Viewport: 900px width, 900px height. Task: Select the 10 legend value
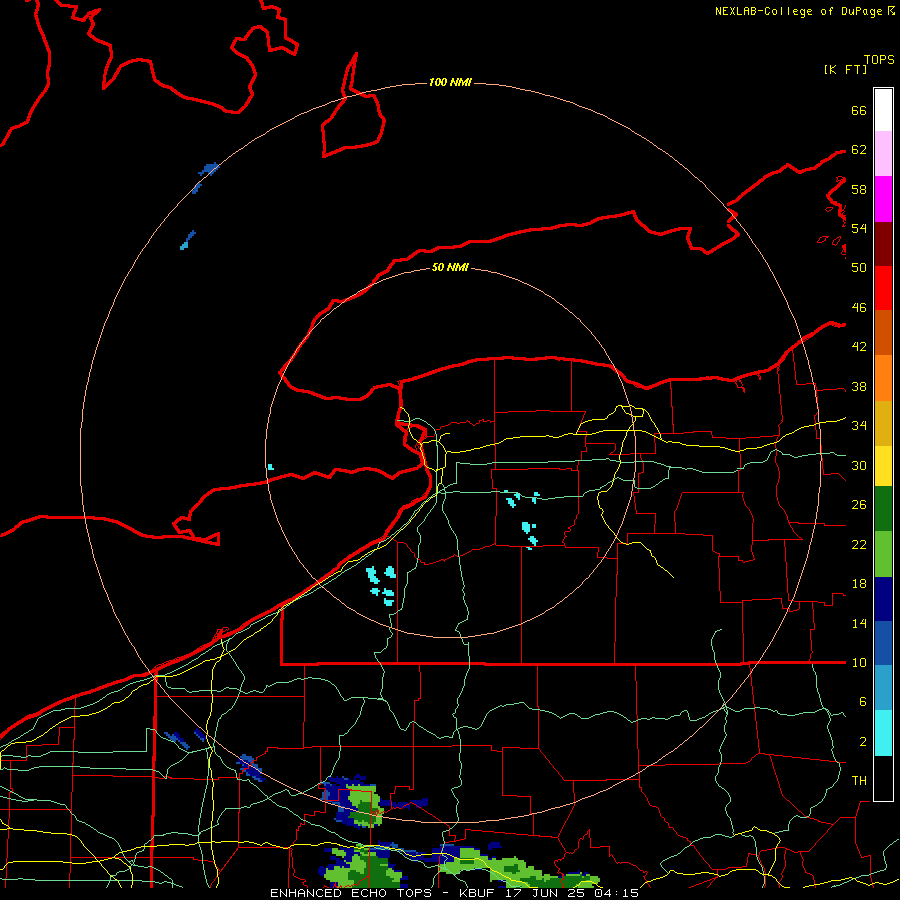coord(859,662)
